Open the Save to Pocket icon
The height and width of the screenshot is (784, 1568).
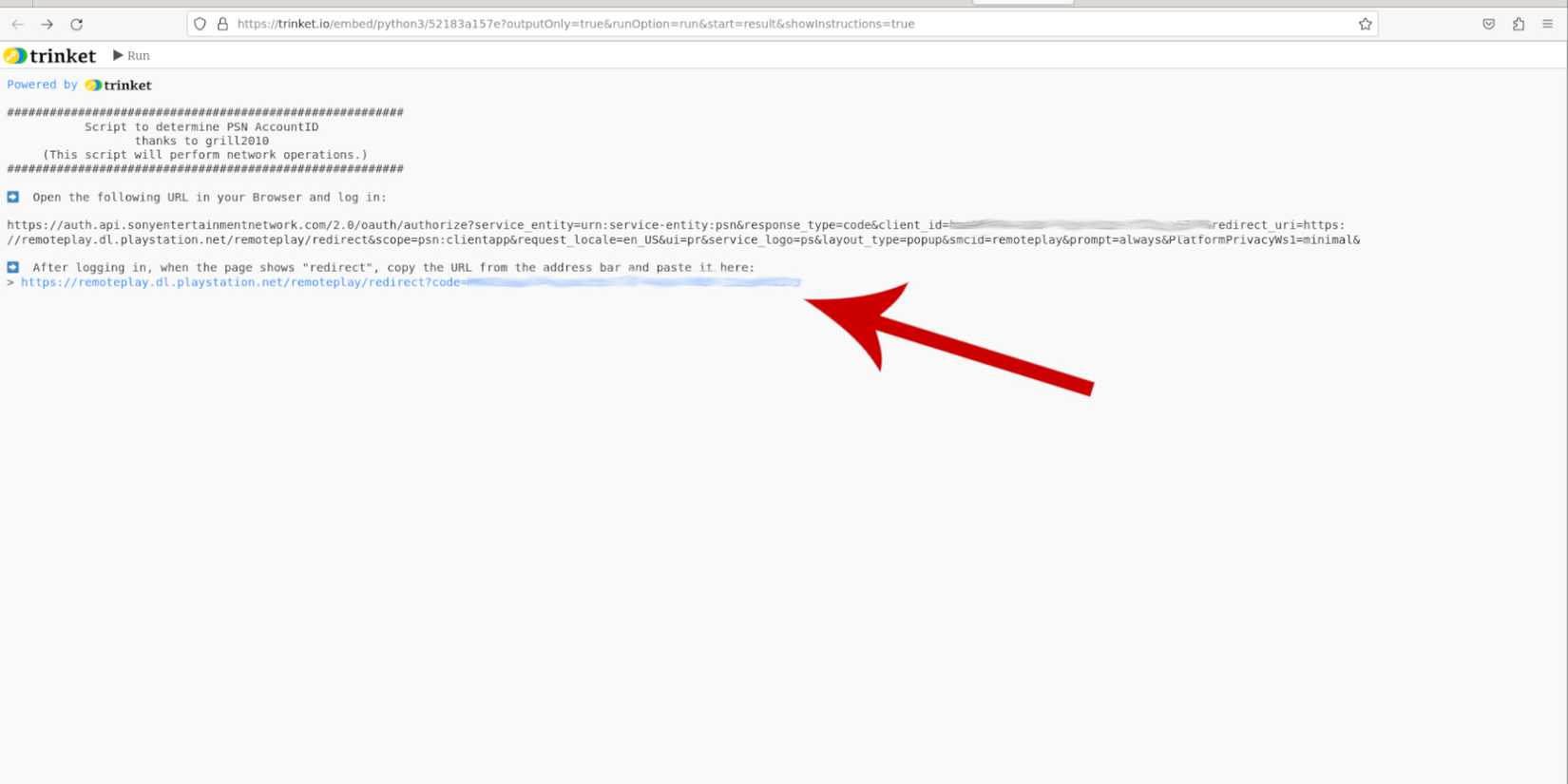click(x=1488, y=24)
